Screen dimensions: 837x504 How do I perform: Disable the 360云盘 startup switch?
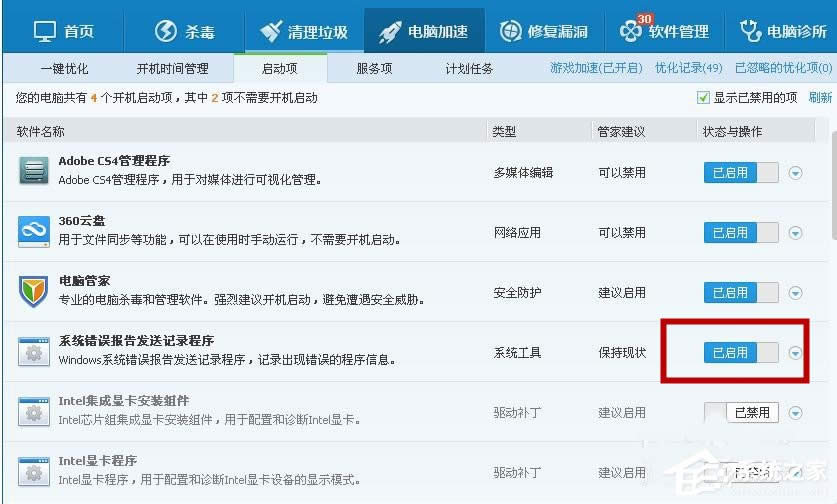[x=741, y=233]
